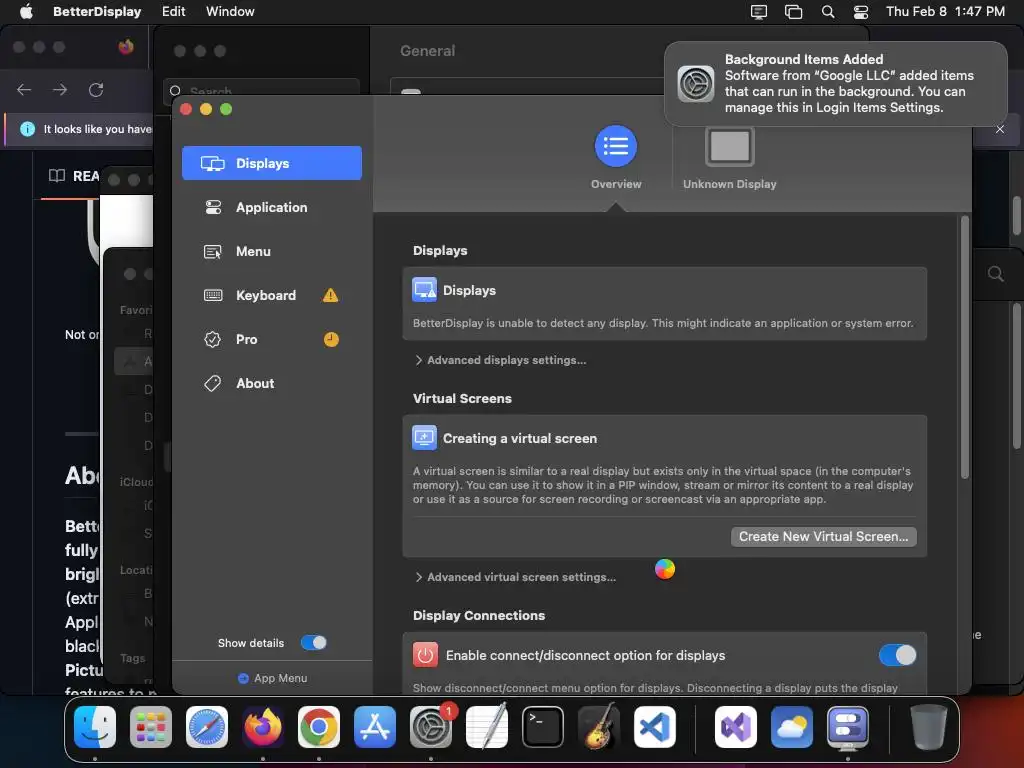Open Control Center in menu bar
This screenshot has width=1024, height=768.
[x=861, y=12]
